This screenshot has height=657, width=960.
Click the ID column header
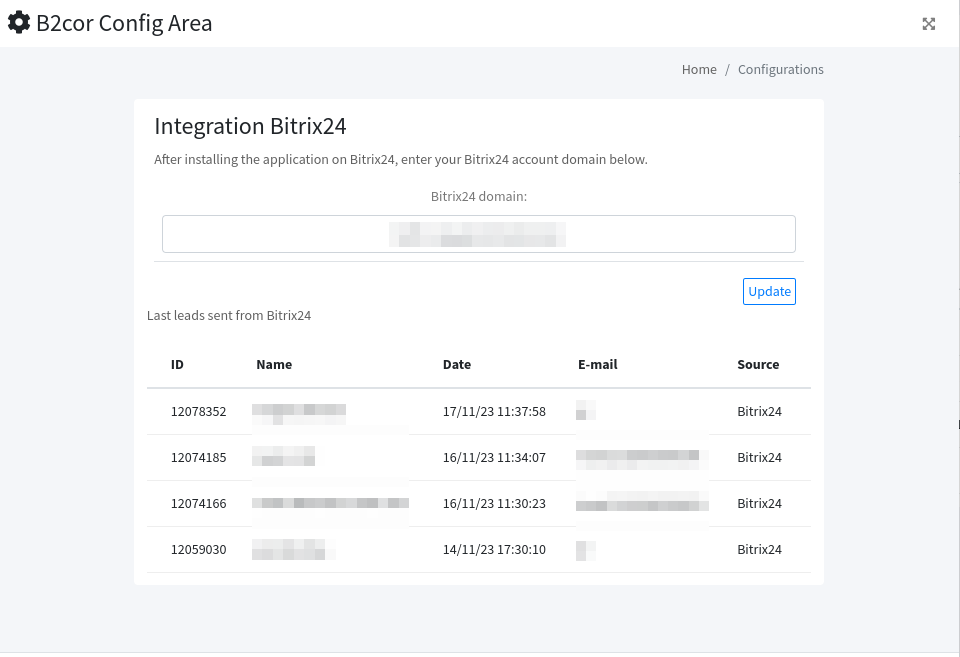[x=177, y=365]
